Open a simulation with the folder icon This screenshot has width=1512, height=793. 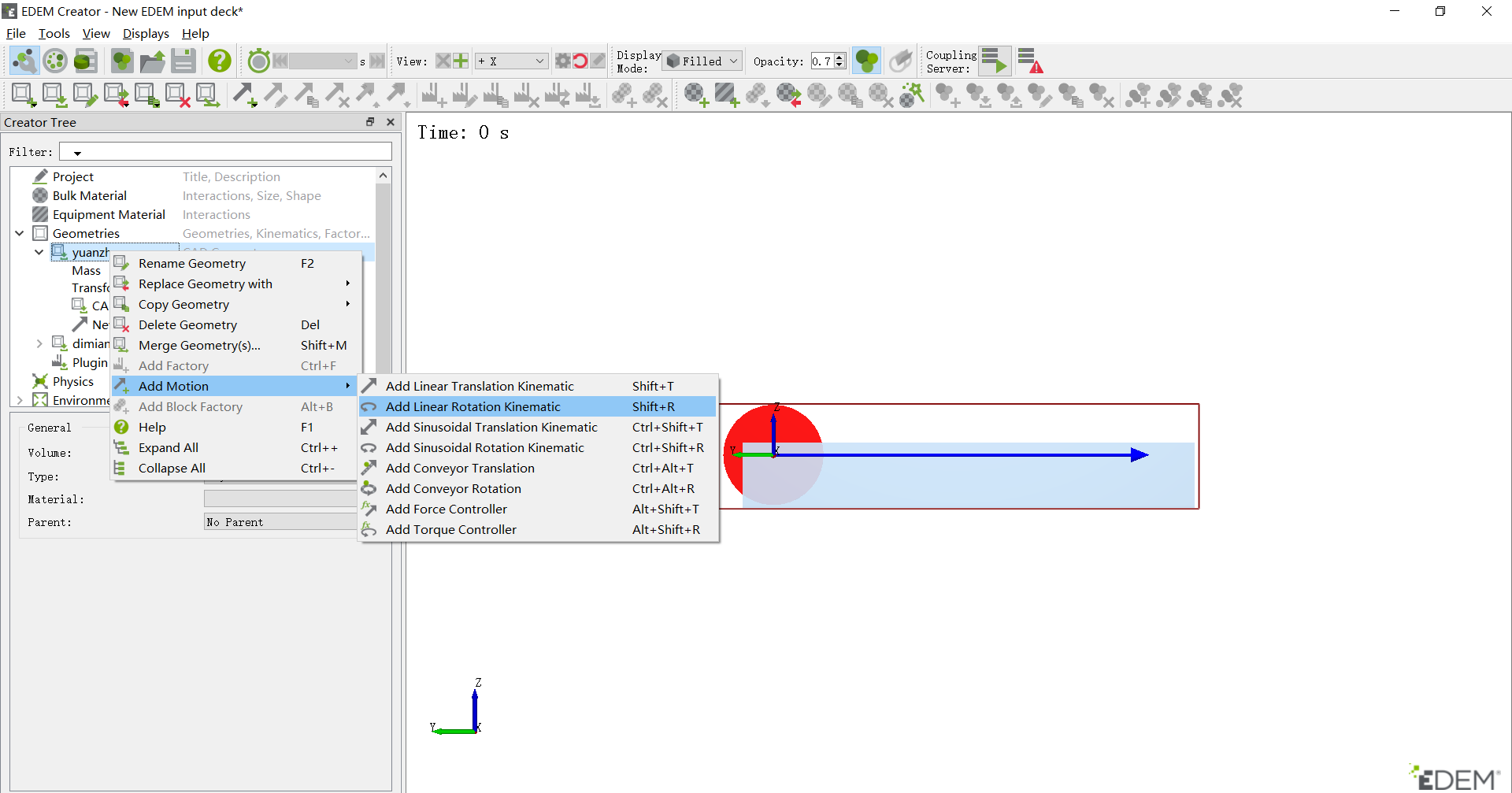[x=153, y=61]
